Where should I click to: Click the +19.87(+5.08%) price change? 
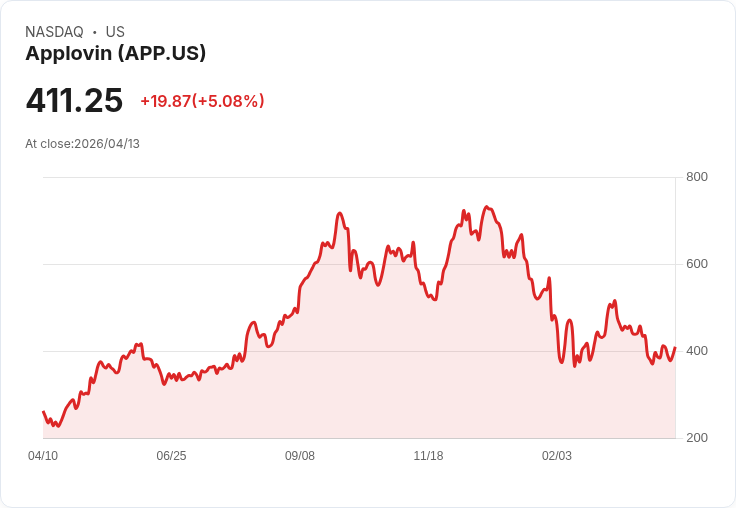202,101
